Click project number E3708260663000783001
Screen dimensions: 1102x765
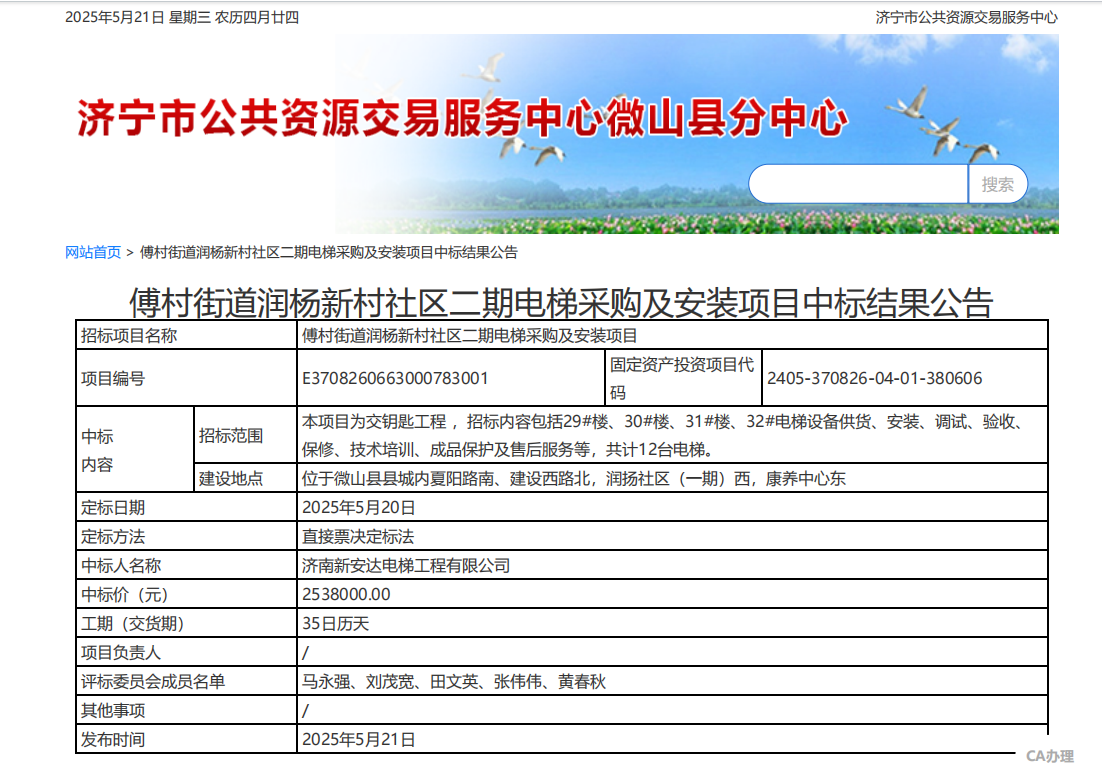pyautogui.click(x=395, y=378)
